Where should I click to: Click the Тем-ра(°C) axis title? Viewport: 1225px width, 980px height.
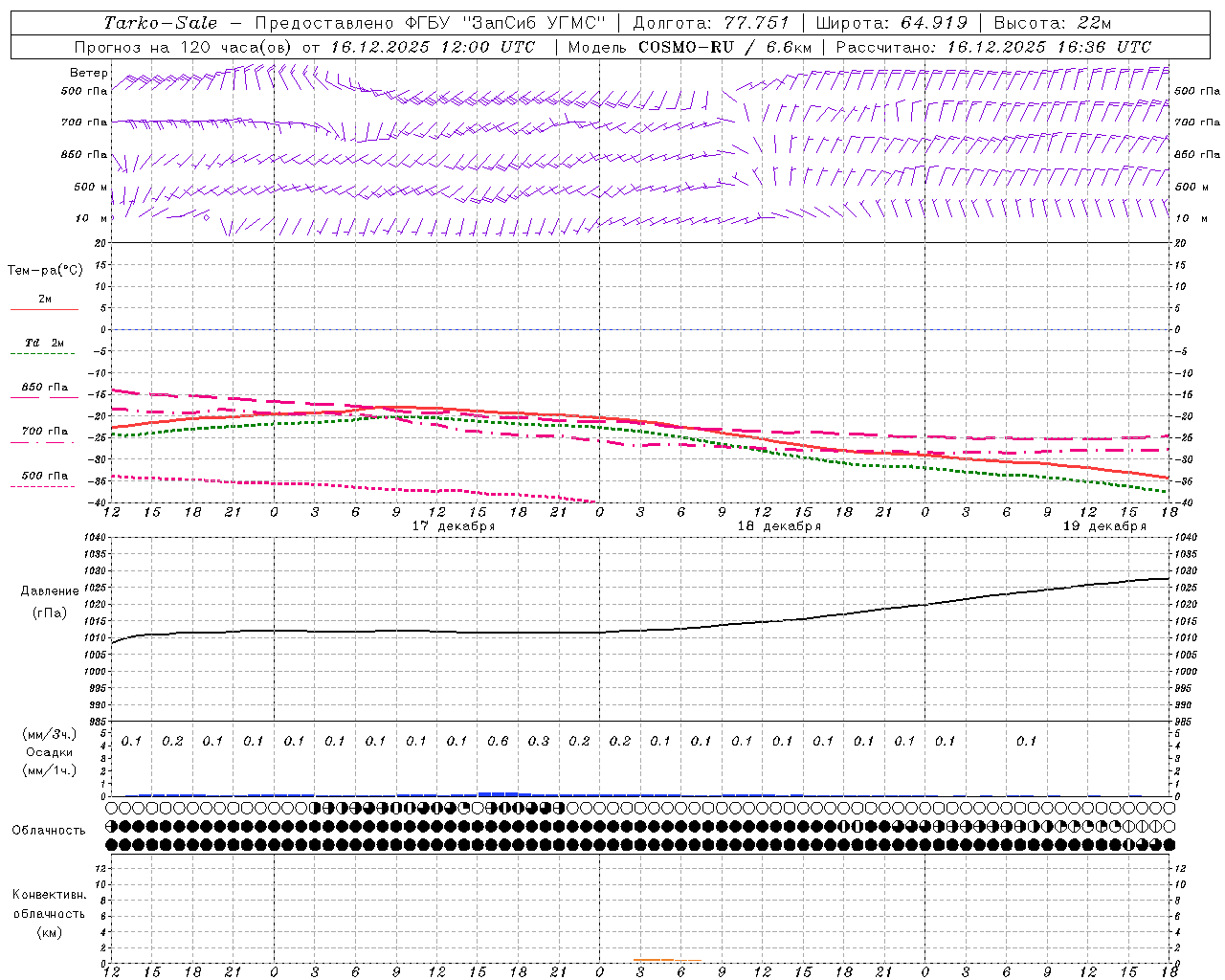tap(45, 271)
